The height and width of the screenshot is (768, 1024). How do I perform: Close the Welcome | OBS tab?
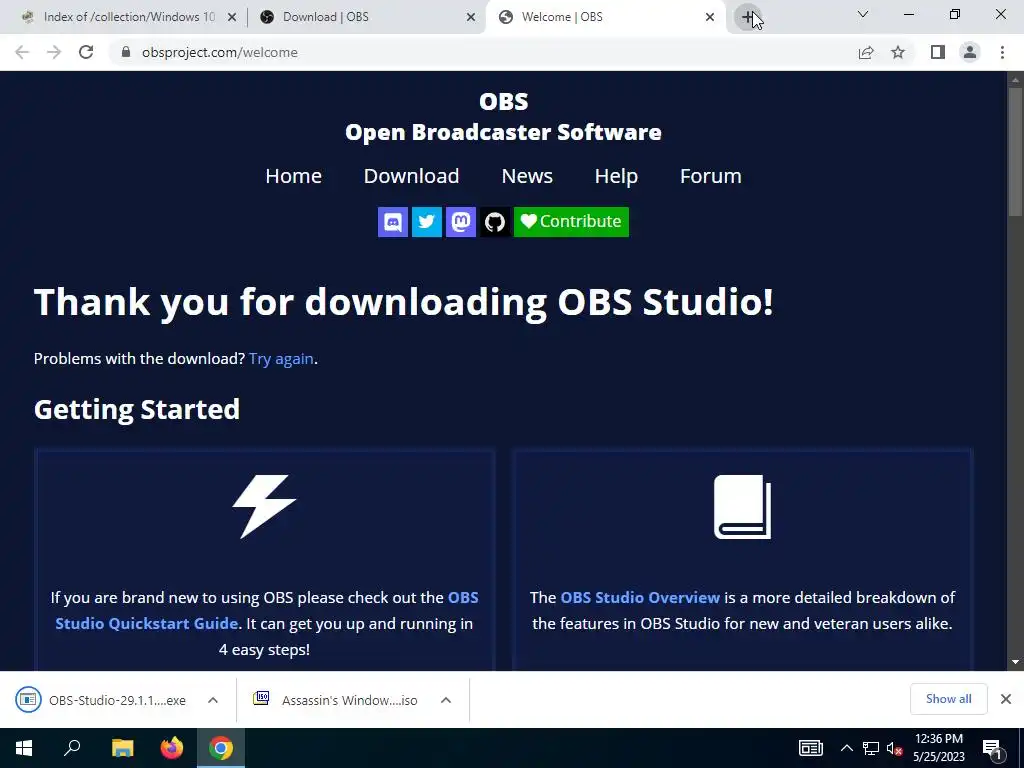(710, 17)
